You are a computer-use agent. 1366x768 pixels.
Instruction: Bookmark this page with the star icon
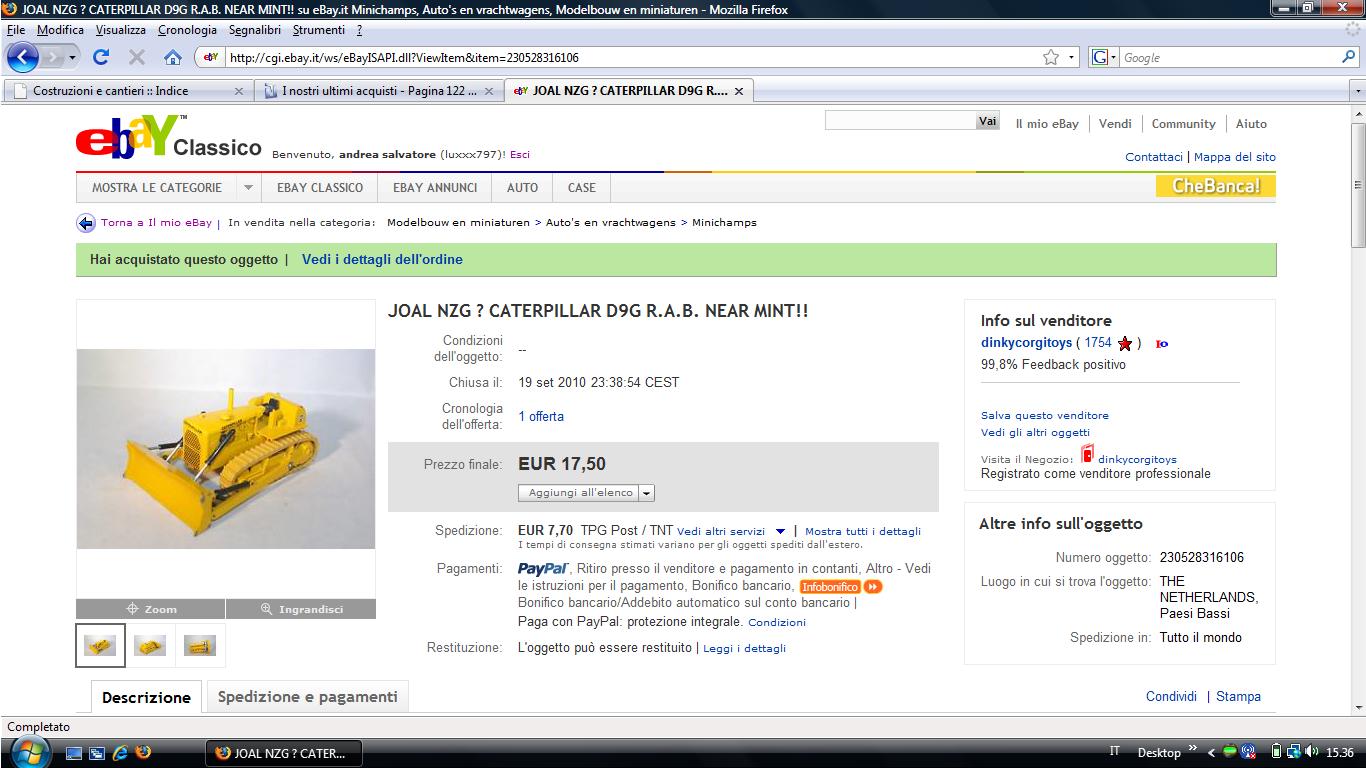1051,57
